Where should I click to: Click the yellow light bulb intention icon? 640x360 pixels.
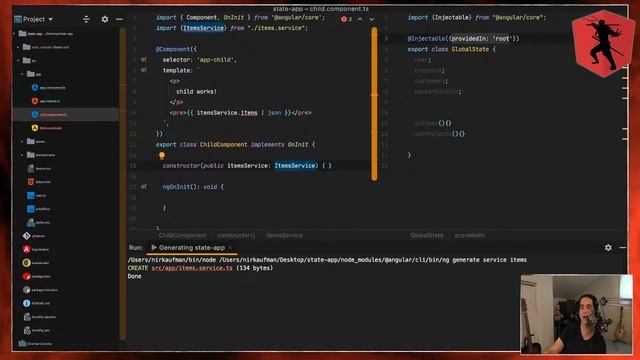[162, 155]
